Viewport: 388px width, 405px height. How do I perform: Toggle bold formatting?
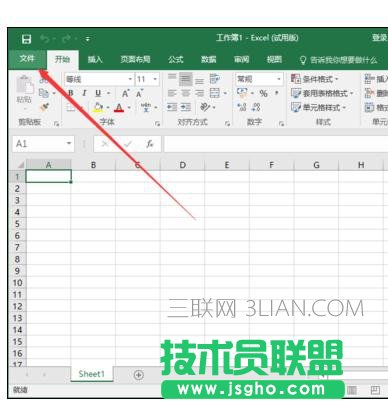click(x=71, y=93)
